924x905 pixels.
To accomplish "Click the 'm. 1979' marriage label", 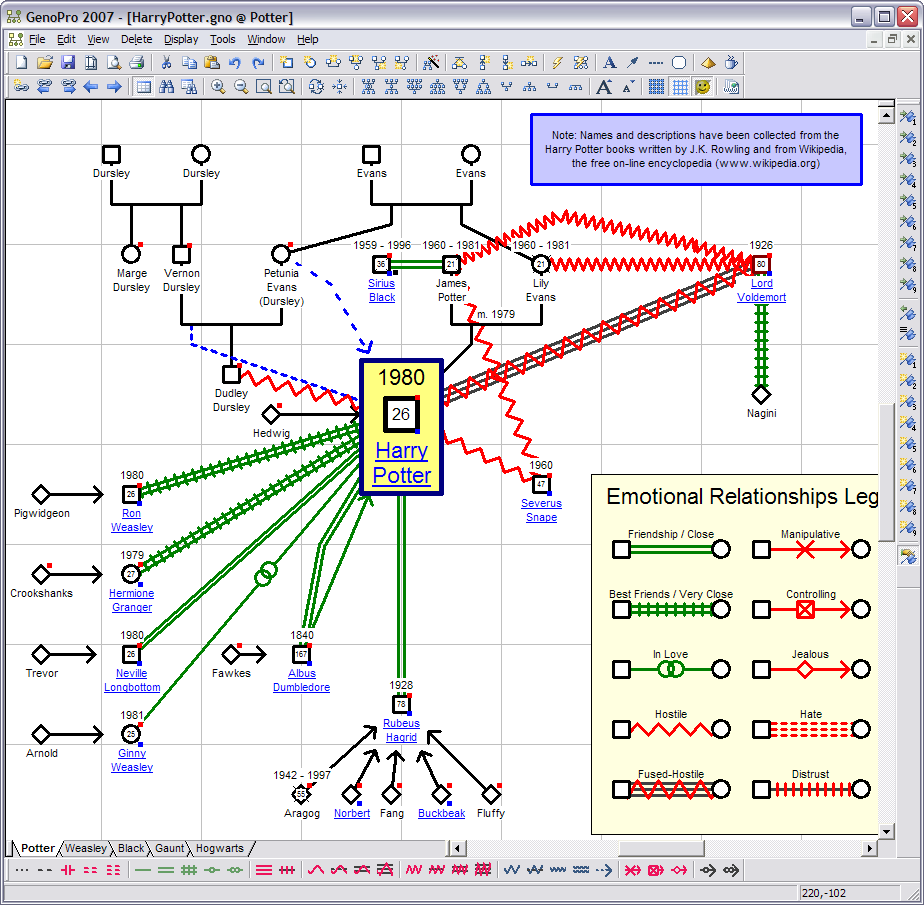I will tap(496, 314).
